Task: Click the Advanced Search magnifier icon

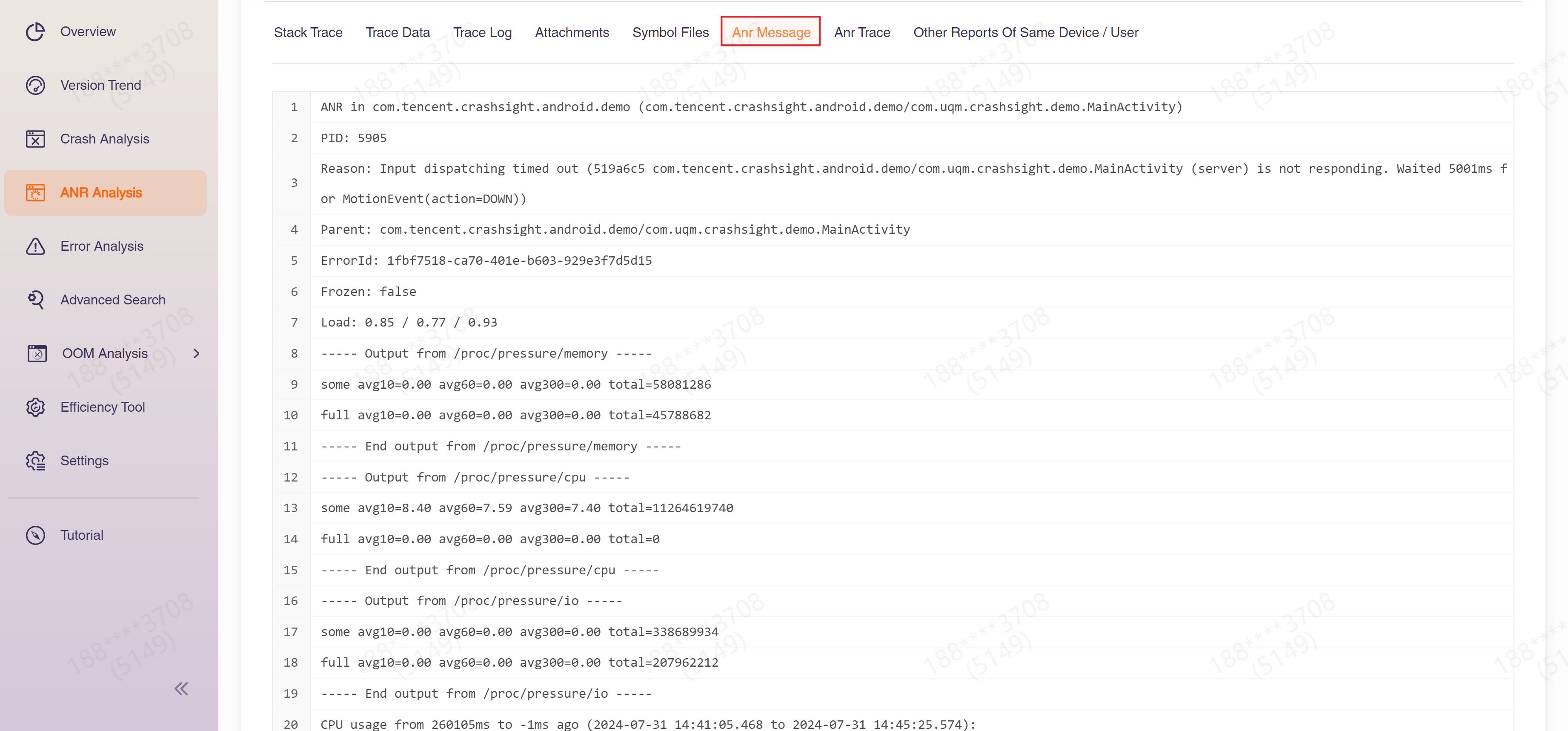Action: pyautogui.click(x=35, y=299)
